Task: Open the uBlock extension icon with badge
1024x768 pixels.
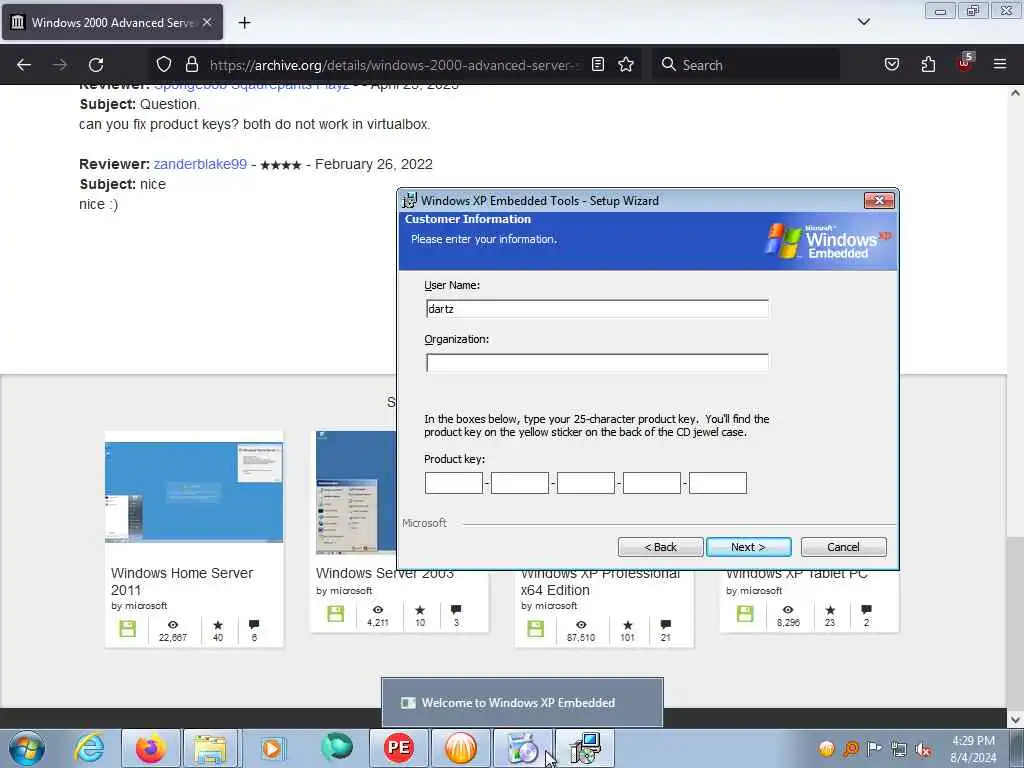Action: point(965,63)
